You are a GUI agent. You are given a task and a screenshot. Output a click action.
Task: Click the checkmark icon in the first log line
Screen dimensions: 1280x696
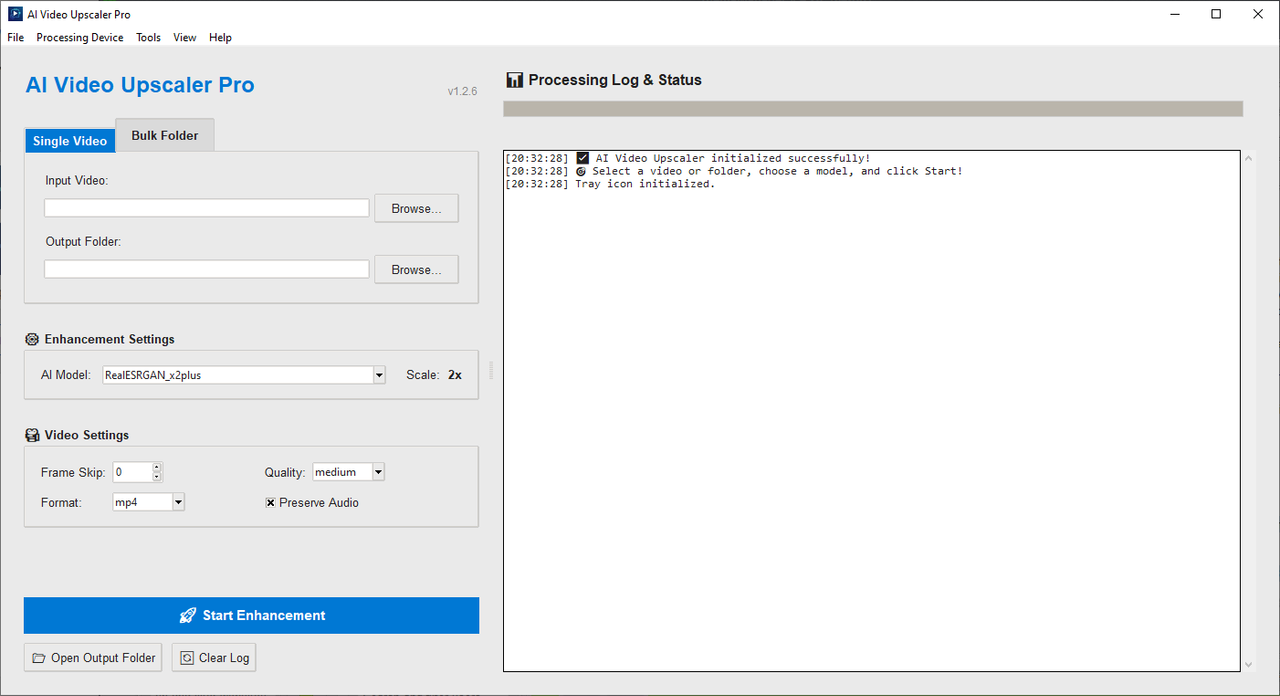pos(583,158)
